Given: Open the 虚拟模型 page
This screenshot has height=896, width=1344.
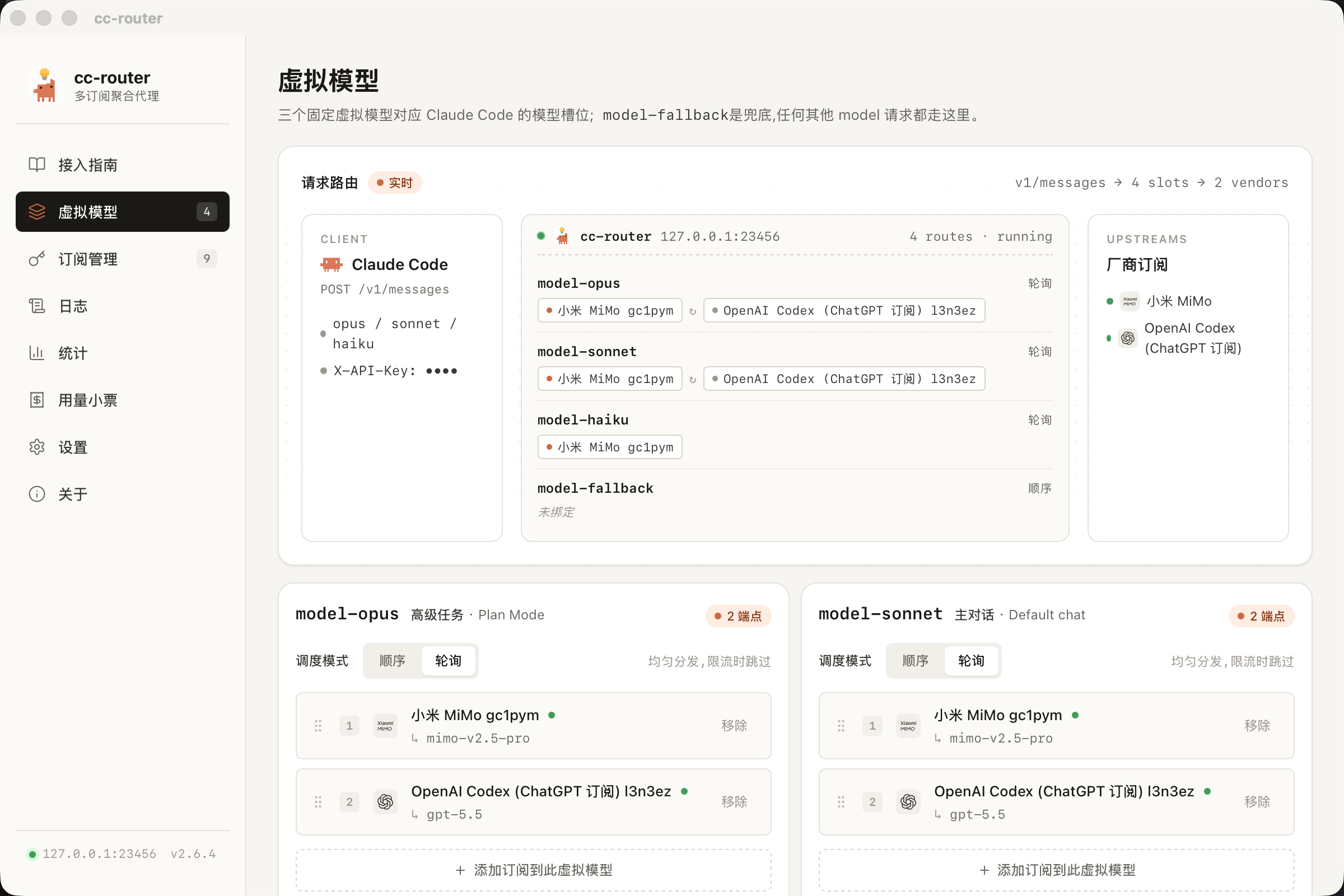Looking at the screenshot, I should point(122,212).
